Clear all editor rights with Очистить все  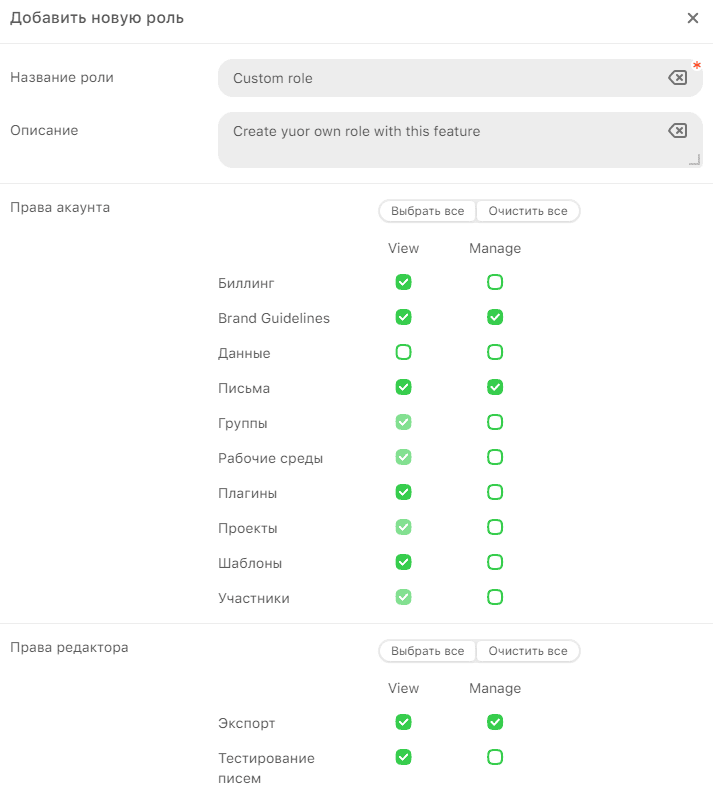pos(528,651)
